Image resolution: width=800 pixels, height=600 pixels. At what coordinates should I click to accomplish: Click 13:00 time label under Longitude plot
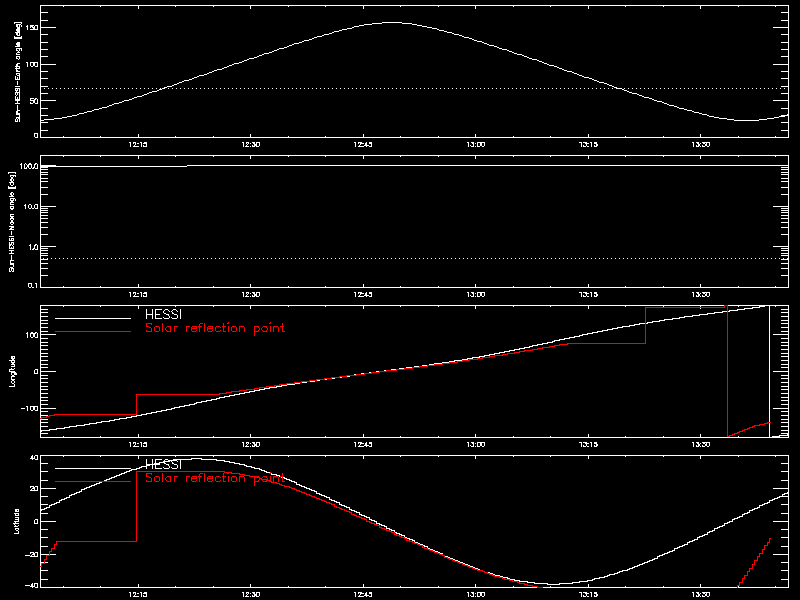tap(476, 444)
